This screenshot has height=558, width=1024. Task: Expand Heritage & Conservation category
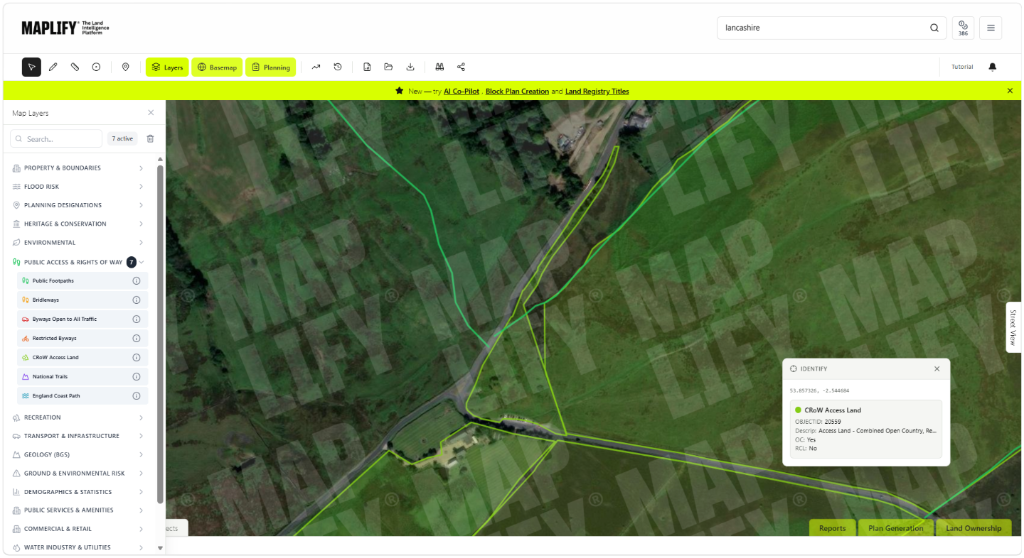click(78, 223)
